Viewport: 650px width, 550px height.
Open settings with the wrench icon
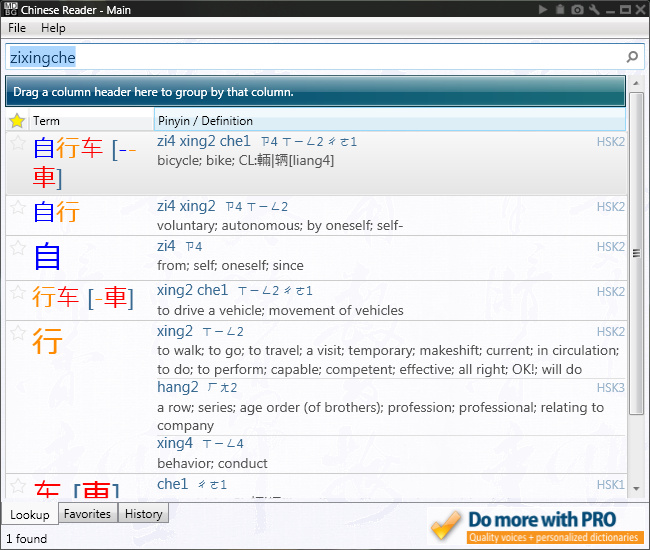[x=594, y=10]
